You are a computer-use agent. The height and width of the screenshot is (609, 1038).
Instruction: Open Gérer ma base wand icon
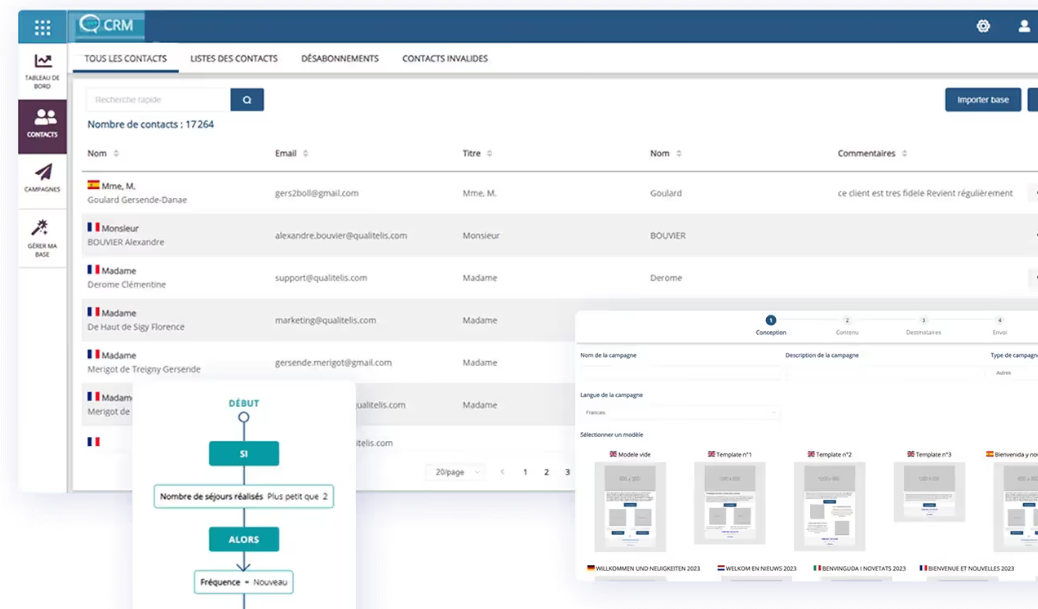tap(43, 238)
